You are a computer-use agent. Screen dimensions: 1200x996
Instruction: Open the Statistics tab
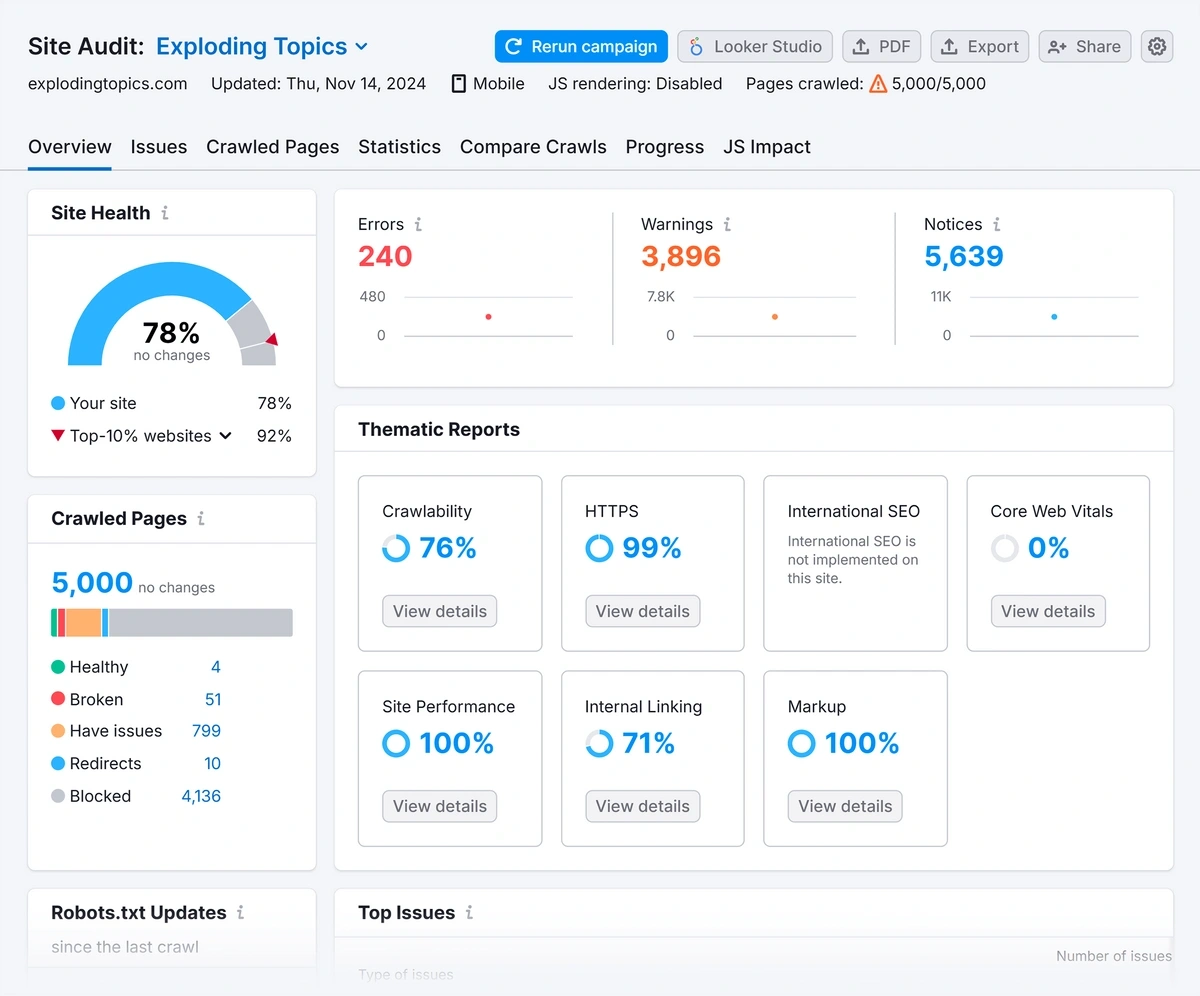(x=400, y=147)
